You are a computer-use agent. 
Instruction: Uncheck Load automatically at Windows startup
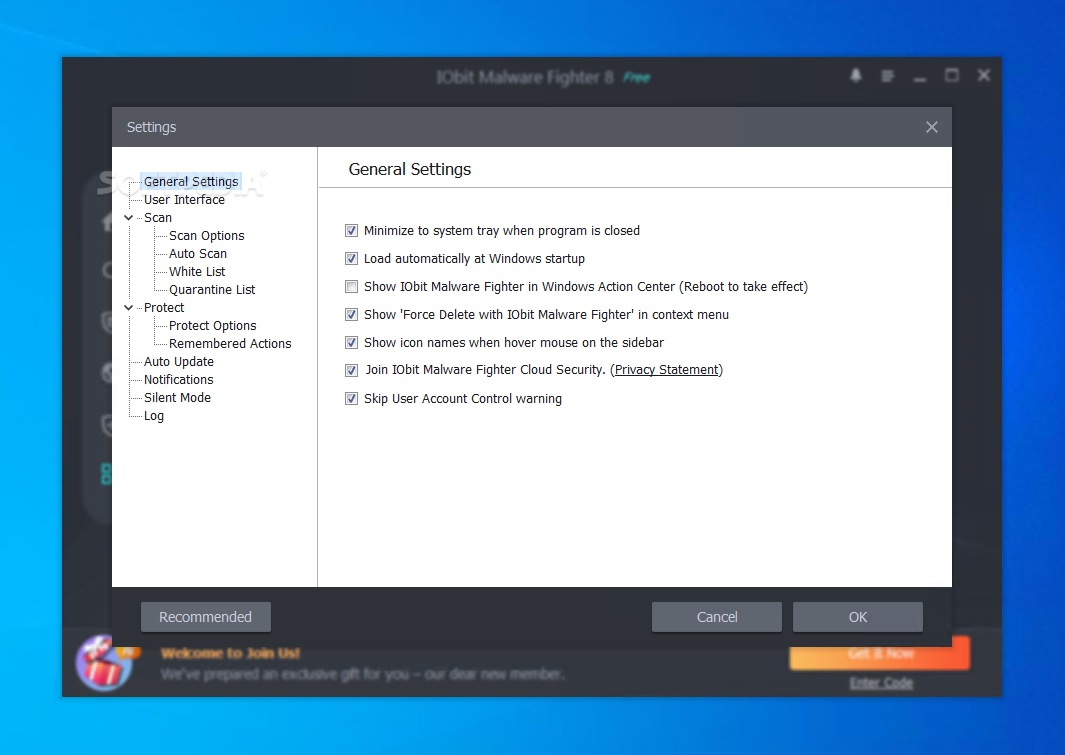coord(351,259)
